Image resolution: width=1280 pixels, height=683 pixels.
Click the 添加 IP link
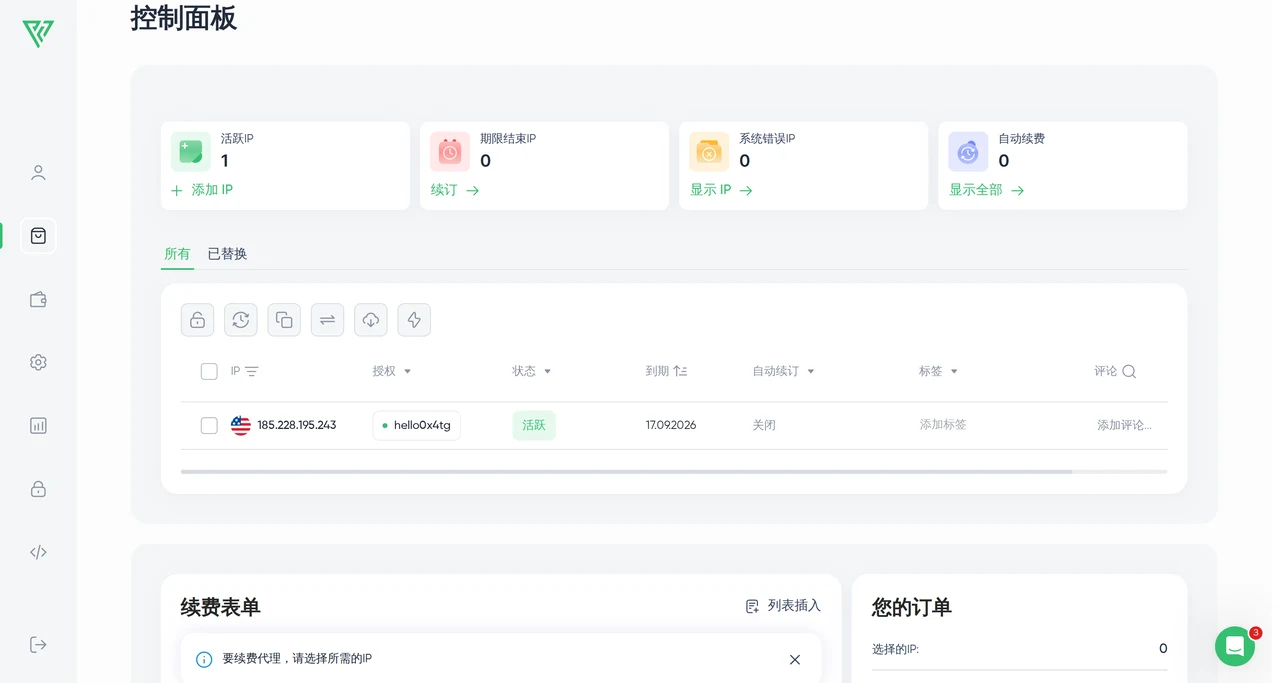[202, 190]
